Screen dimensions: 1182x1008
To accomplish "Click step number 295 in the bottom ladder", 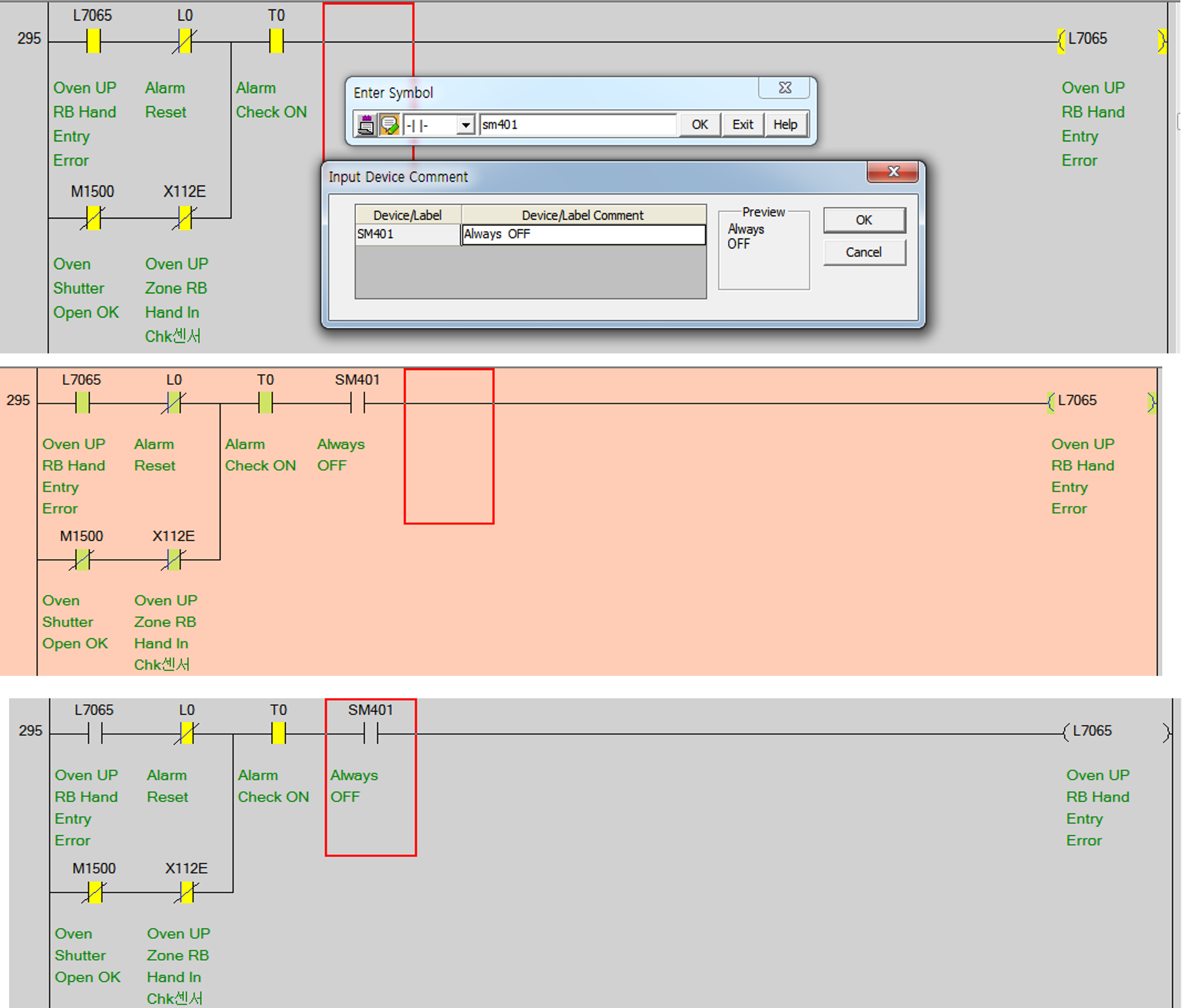I will pyautogui.click(x=30, y=731).
